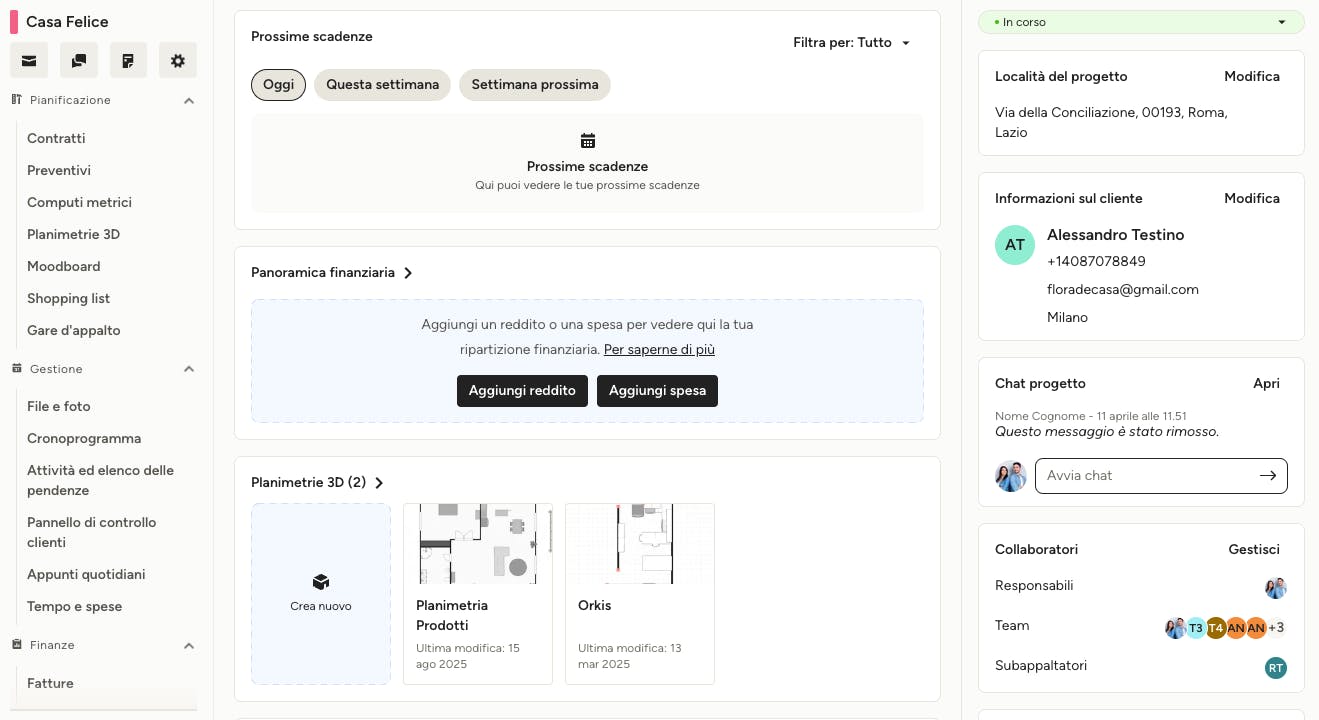
Task: Open the chat messages icon in sidebar
Action: (x=79, y=60)
